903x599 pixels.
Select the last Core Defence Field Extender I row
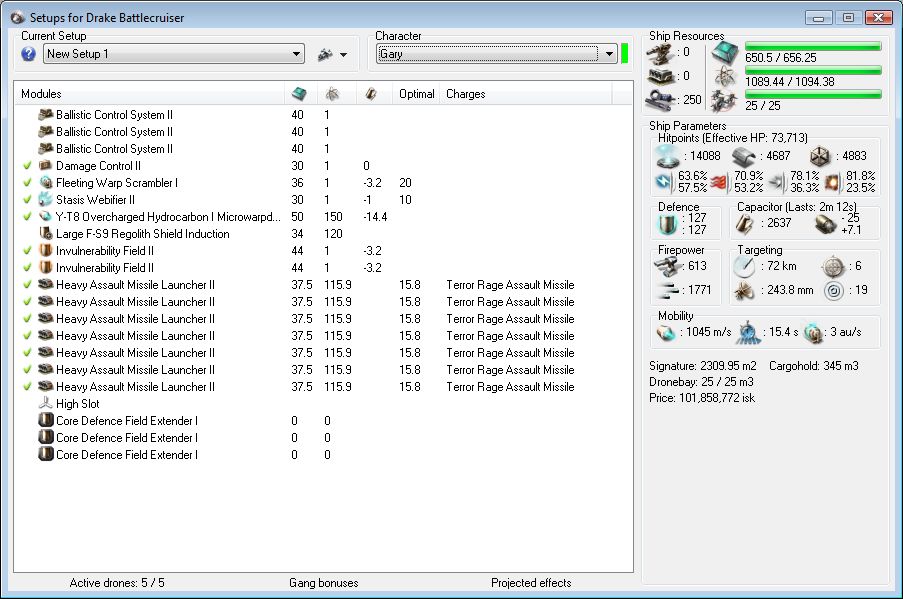[322, 454]
